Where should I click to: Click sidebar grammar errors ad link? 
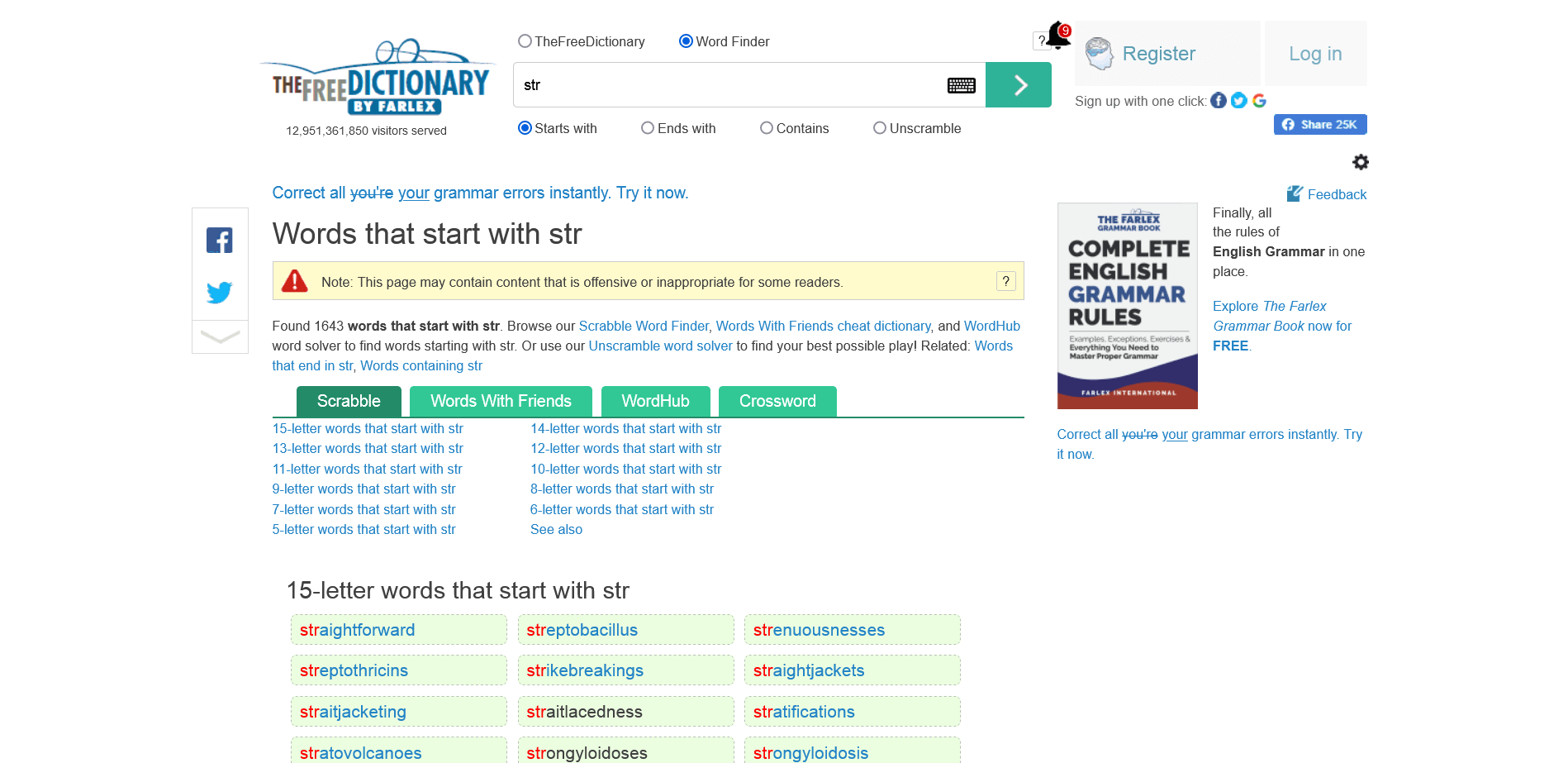coord(1209,444)
